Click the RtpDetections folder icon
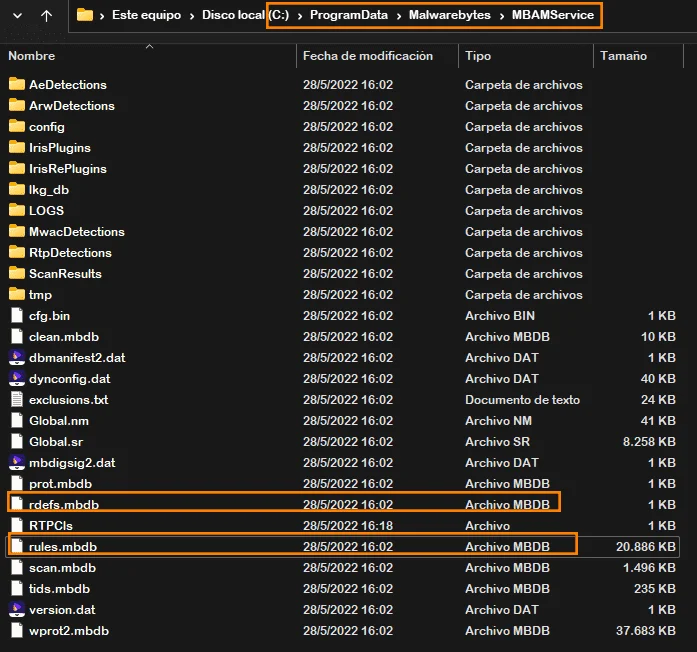The width and height of the screenshot is (697, 652). [17, 252]
